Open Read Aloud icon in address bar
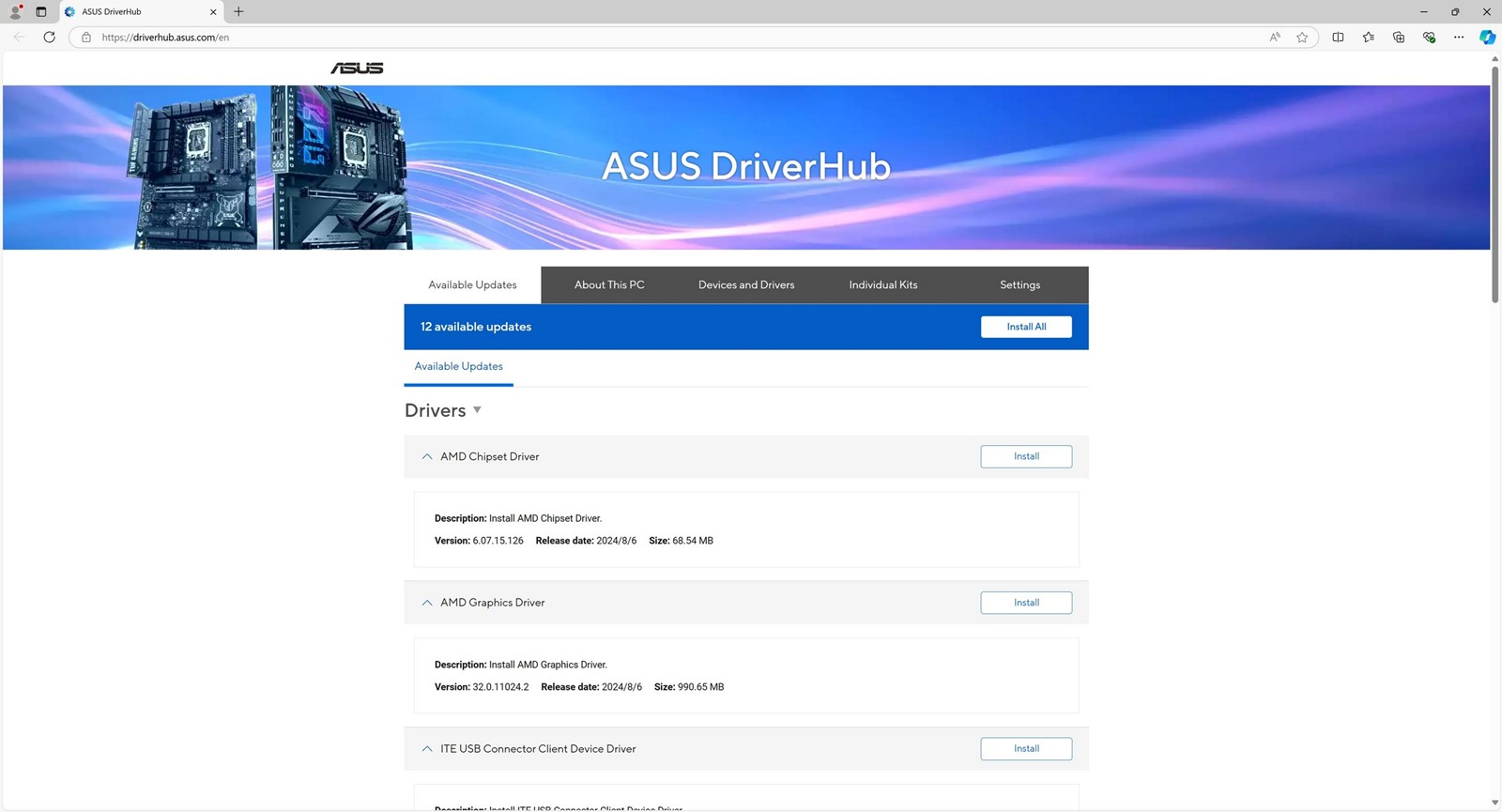The image size is (1502, 812). (1275, 38)
